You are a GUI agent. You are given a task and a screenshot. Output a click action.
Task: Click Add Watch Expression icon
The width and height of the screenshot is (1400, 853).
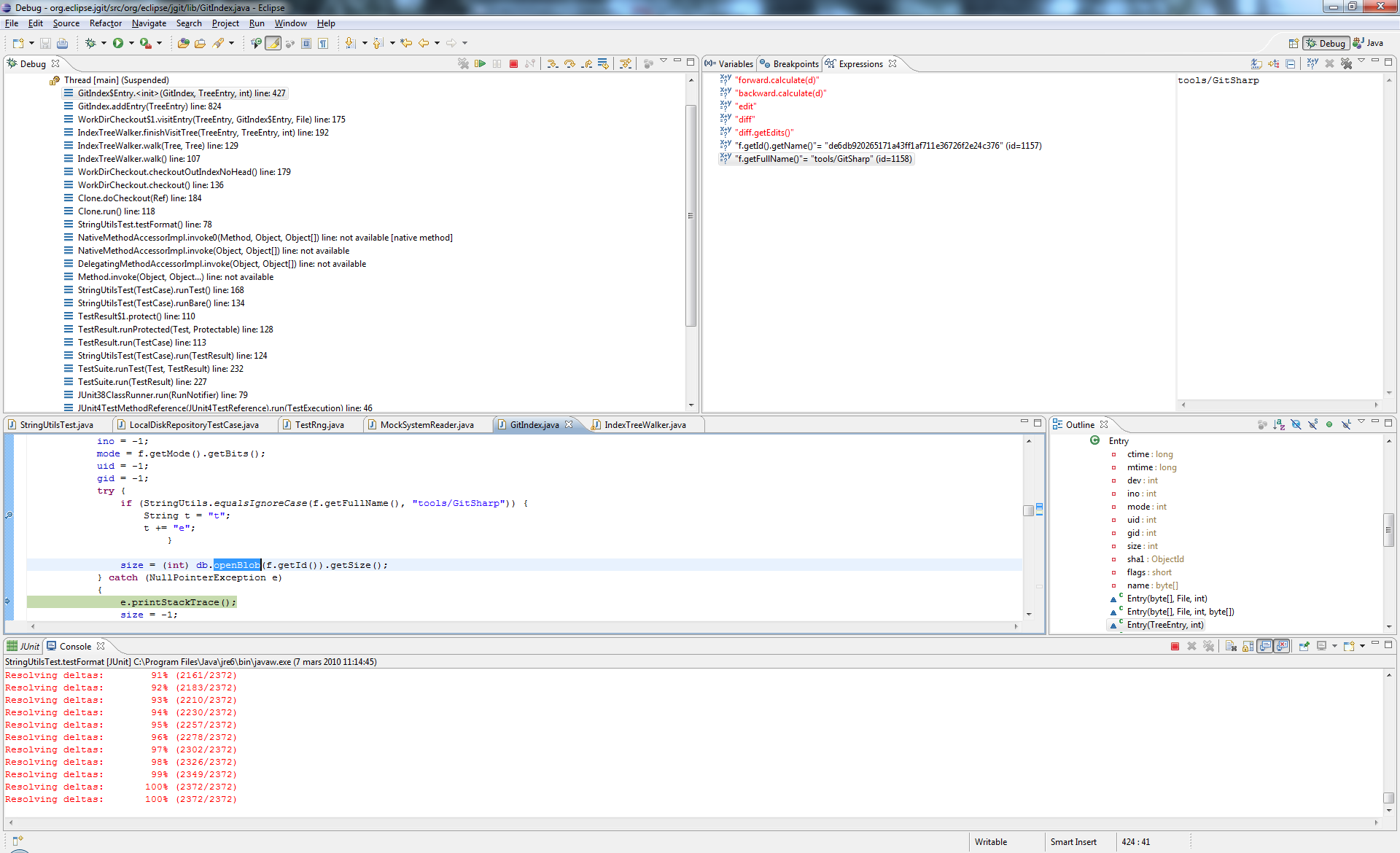tap(1312, 64)
